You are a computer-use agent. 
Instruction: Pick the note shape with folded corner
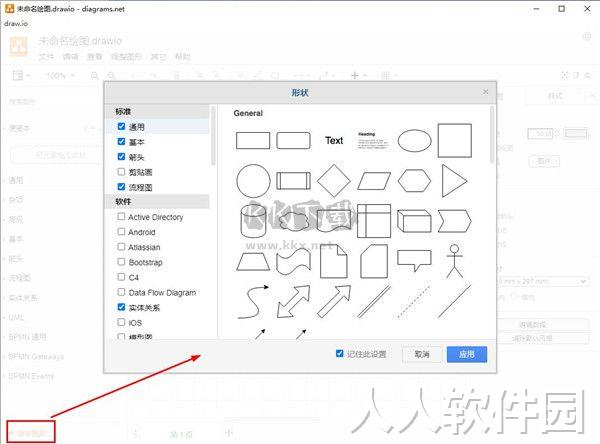pos(334,261)
